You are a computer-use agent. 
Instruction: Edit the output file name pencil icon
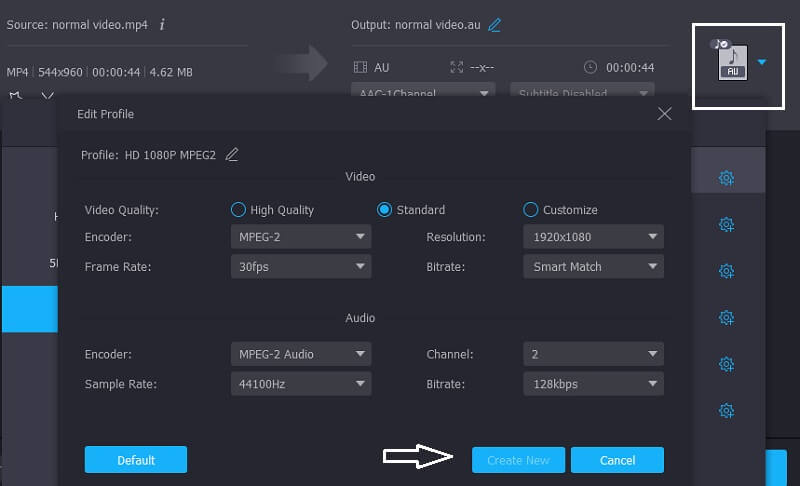pos(494,25)
